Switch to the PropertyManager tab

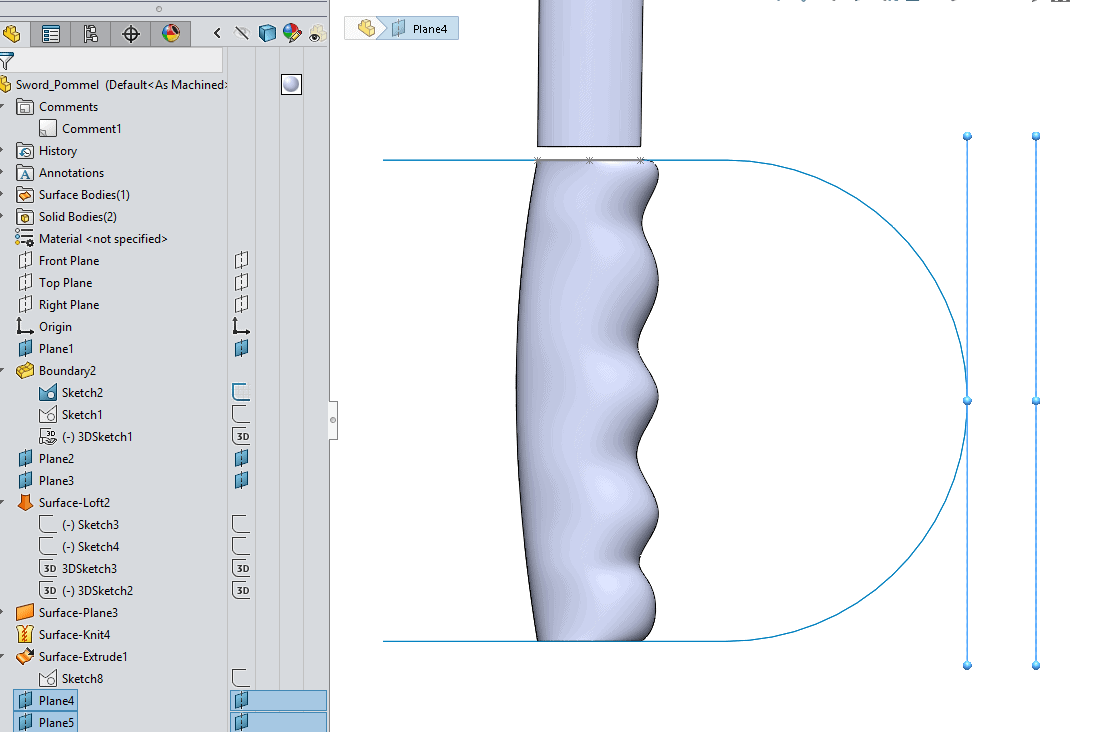pyautogui.click(x=50, y=34)
